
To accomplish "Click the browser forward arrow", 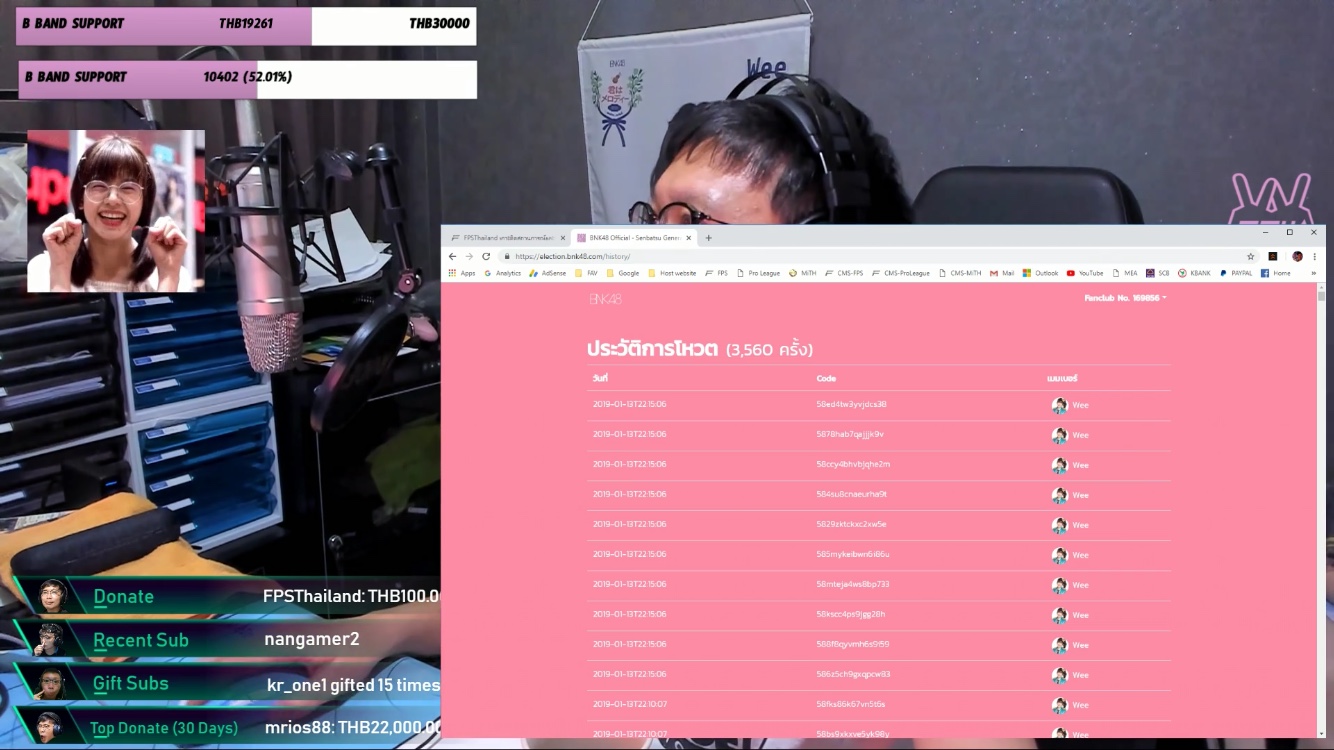I will pos(469,256).
